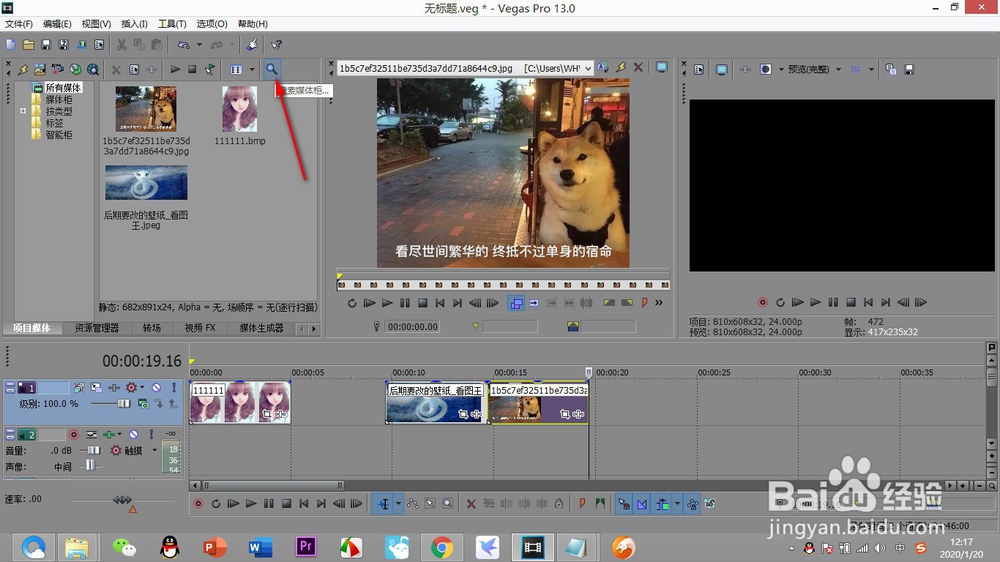Switch to the 资源管理器 tab
Image resolution: width=1000 pixels, height=562 pixels.
[96, 328]
